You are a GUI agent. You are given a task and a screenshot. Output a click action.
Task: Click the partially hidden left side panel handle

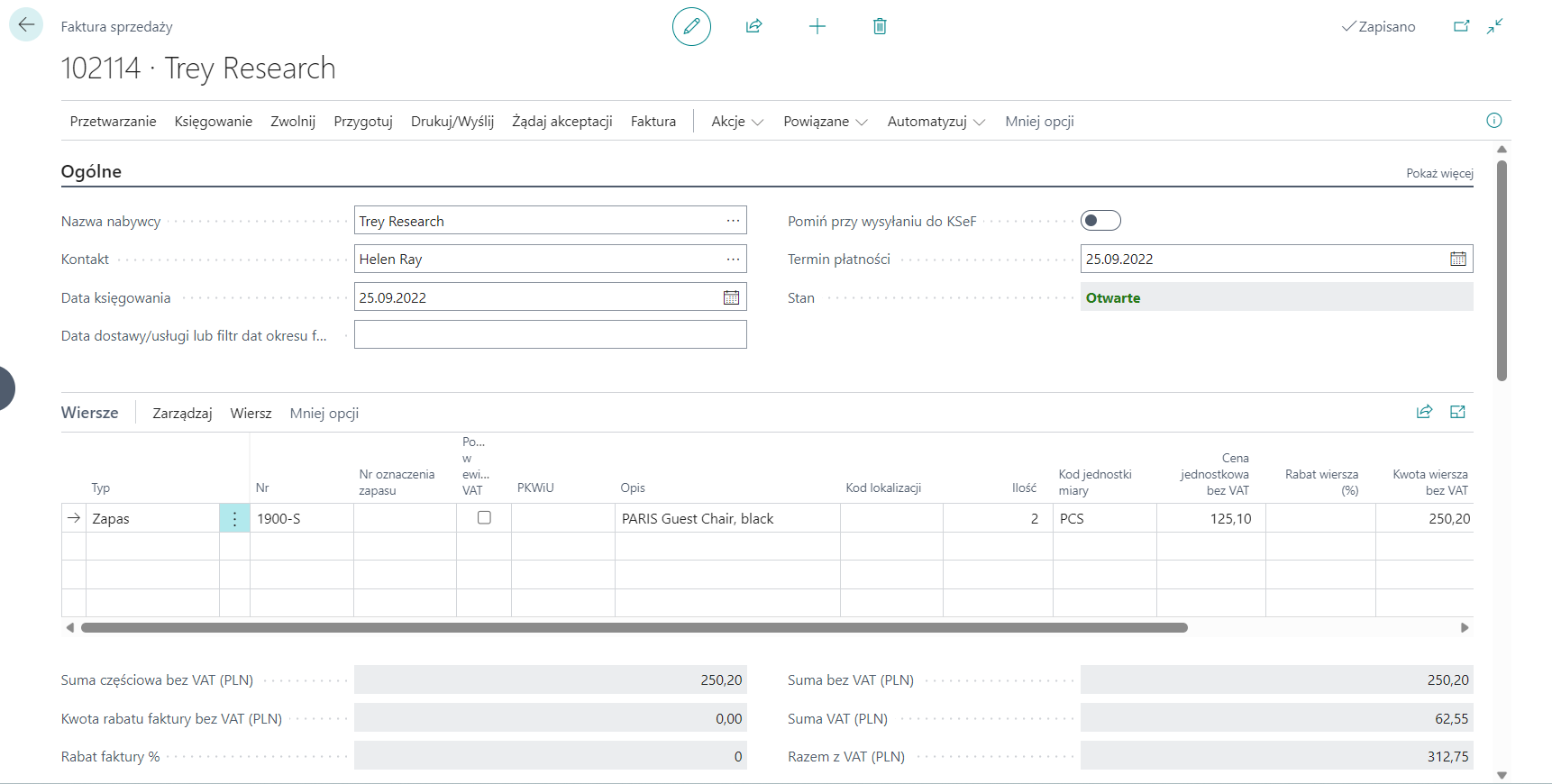[7, 388]
